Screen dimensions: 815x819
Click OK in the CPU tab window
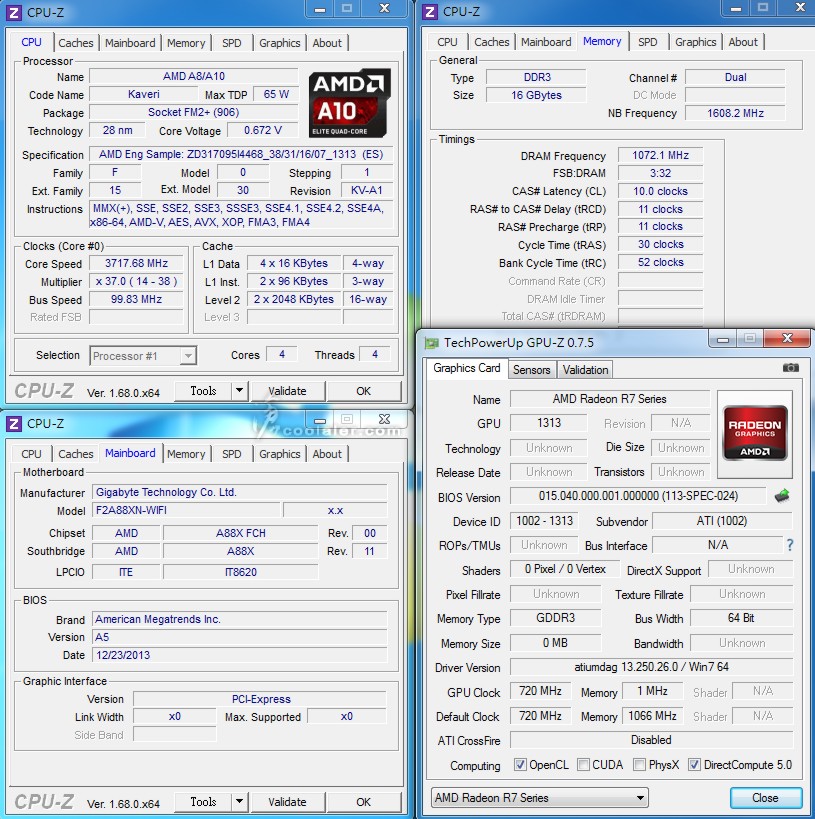pyautogui.click(x=364, y=391)
